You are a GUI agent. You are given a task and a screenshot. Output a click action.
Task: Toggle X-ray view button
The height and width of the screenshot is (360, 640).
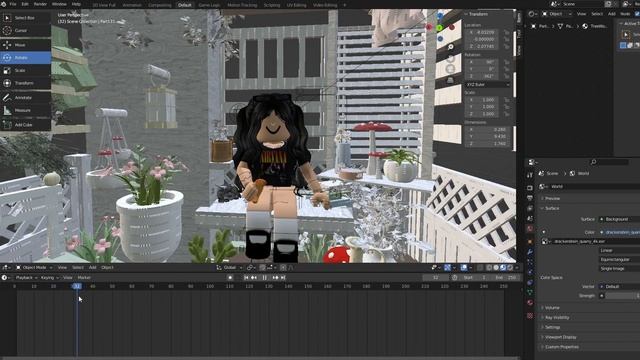pos(480,268)
